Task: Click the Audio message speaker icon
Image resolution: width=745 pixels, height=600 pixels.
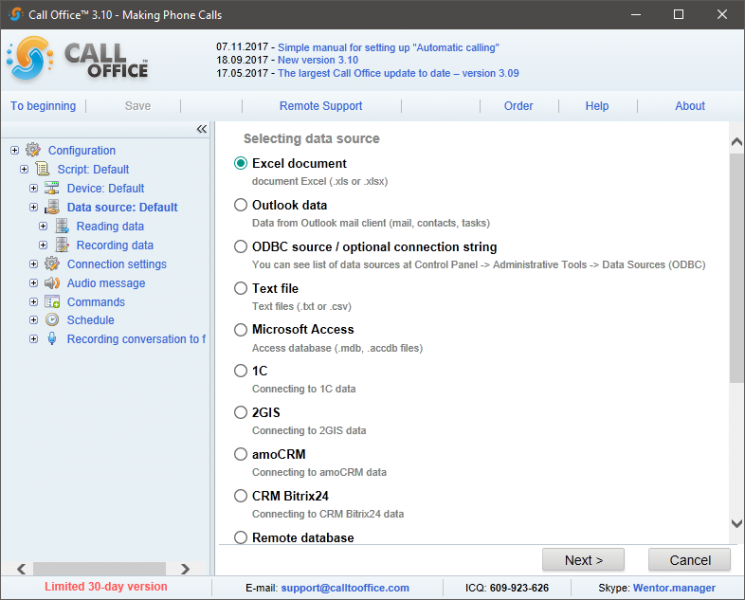Action: [x=52, y=283]
